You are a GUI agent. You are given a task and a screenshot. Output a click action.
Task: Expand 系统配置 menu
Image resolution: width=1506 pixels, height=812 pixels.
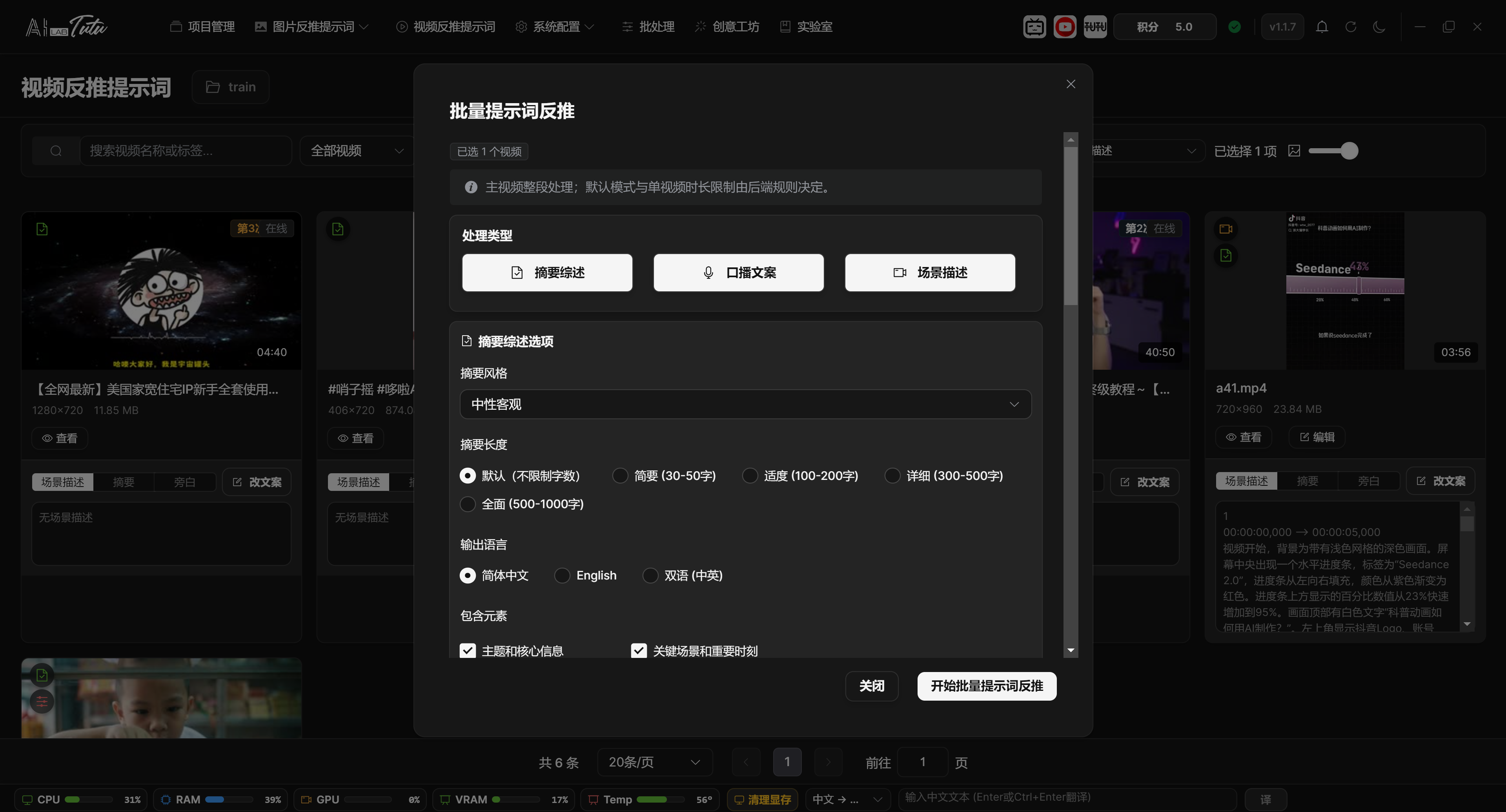point(555,27)
